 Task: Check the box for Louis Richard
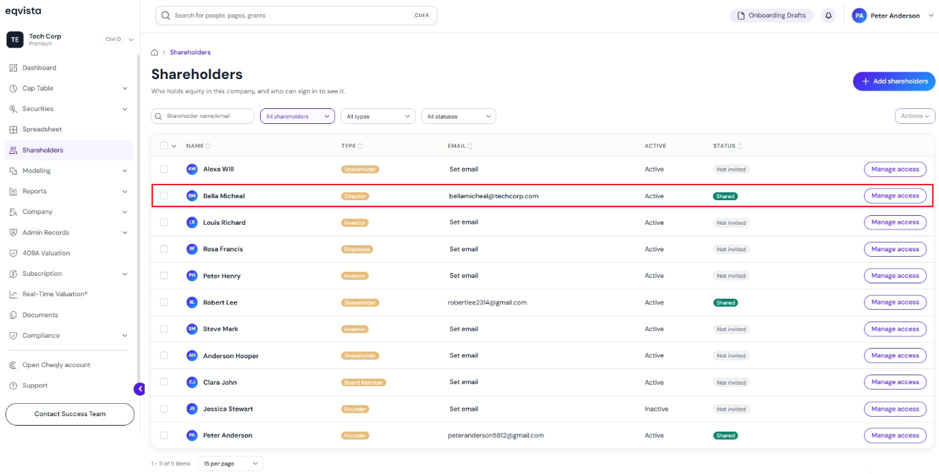tap(164, 222)
